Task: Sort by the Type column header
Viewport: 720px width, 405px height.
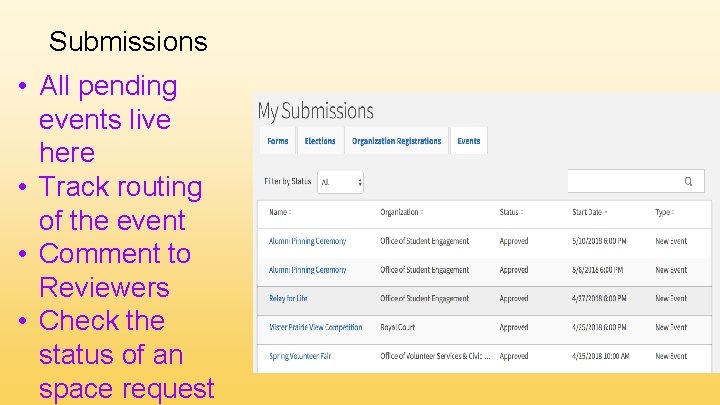Action: click(x=664, y=212)
